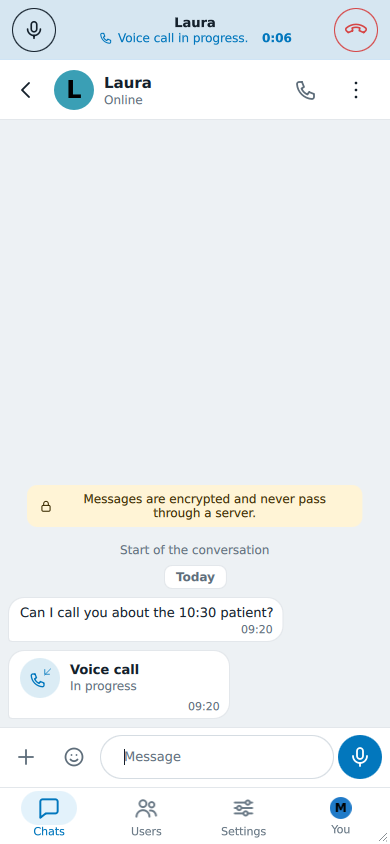Start a call using the header phone icon

tap(306, 90)
